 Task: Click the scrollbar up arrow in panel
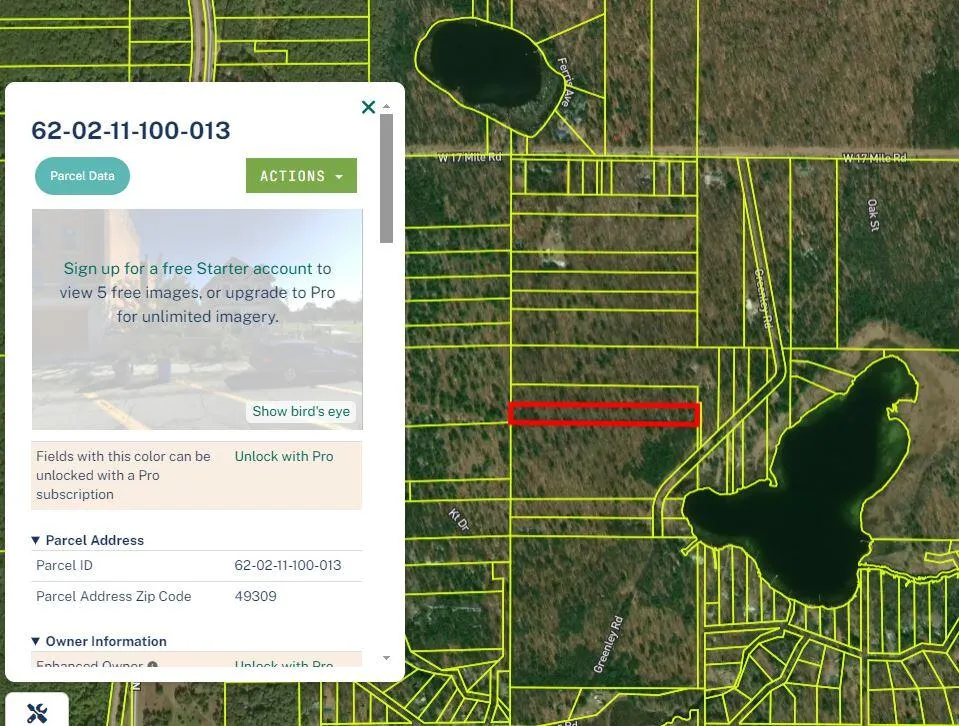click(x=387, y=106)
